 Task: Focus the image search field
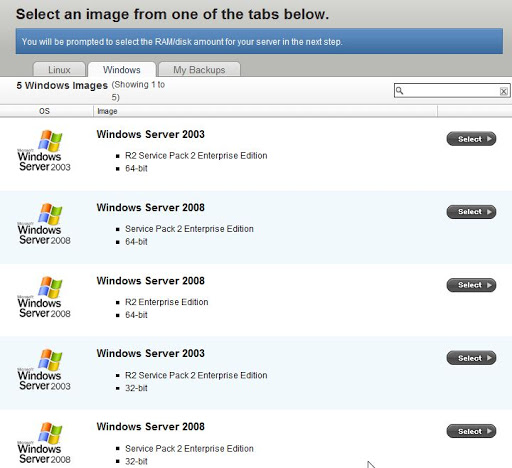[x=451, y=91]
